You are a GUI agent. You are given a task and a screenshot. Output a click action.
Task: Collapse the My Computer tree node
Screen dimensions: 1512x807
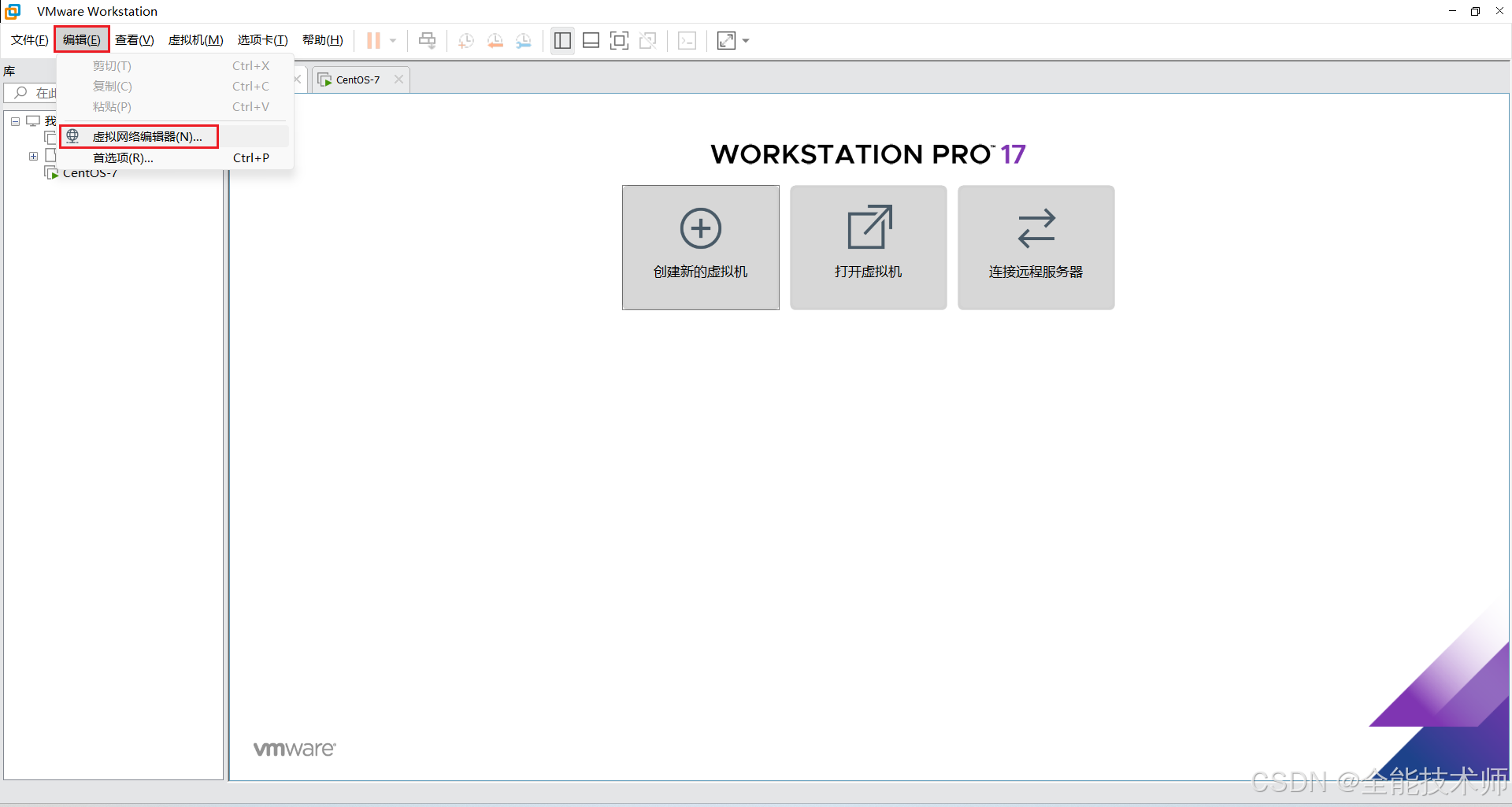[x=15, y=121]
